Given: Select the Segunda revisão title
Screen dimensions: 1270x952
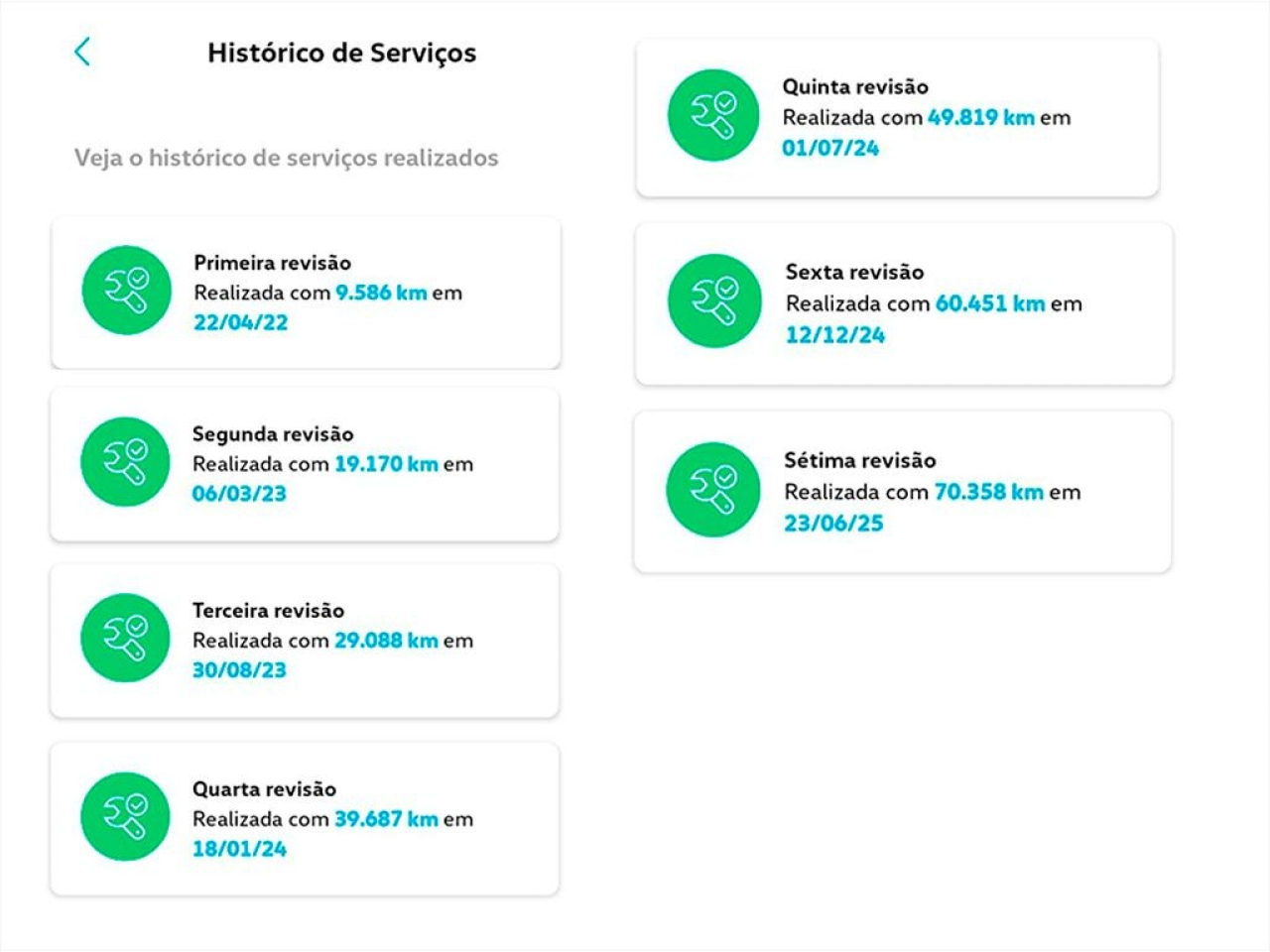Looking at the screenshot, I should (272, 434).
